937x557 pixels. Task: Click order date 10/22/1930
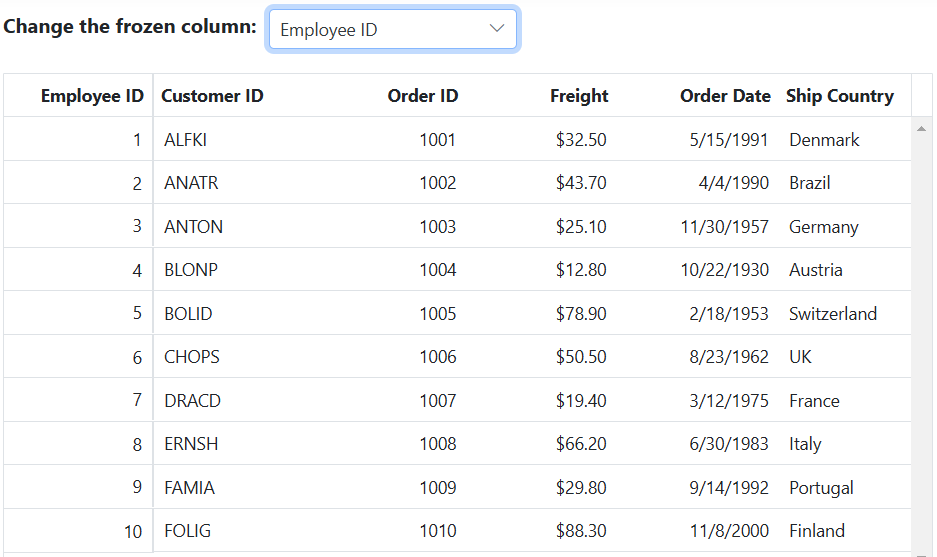724,270
